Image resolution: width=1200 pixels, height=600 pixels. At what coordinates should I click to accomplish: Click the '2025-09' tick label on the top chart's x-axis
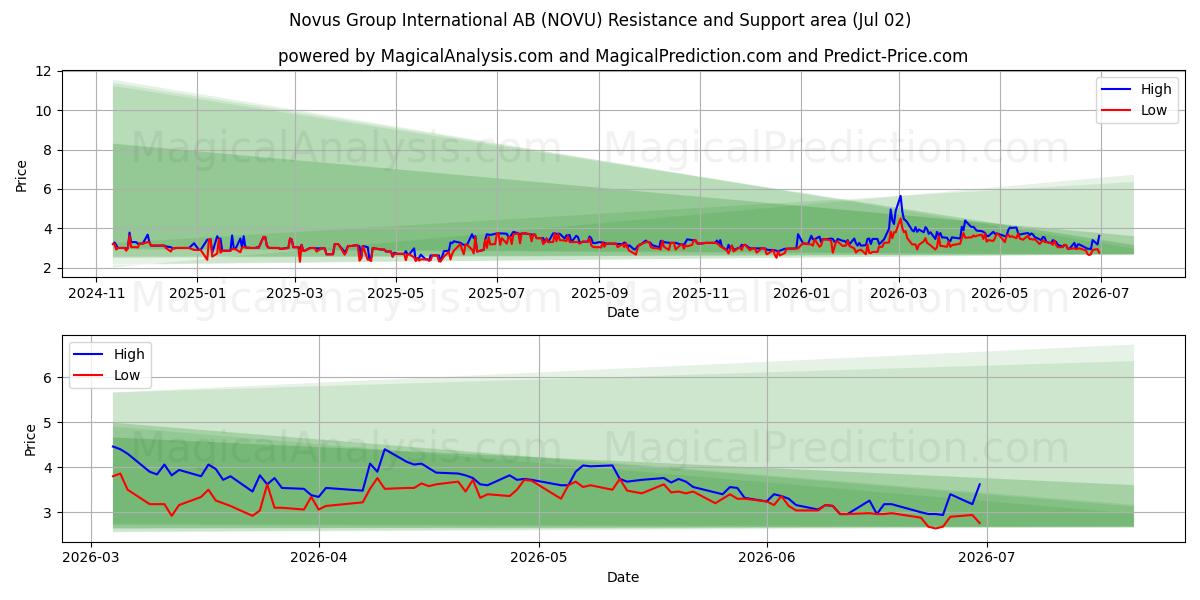coord(599,293)
